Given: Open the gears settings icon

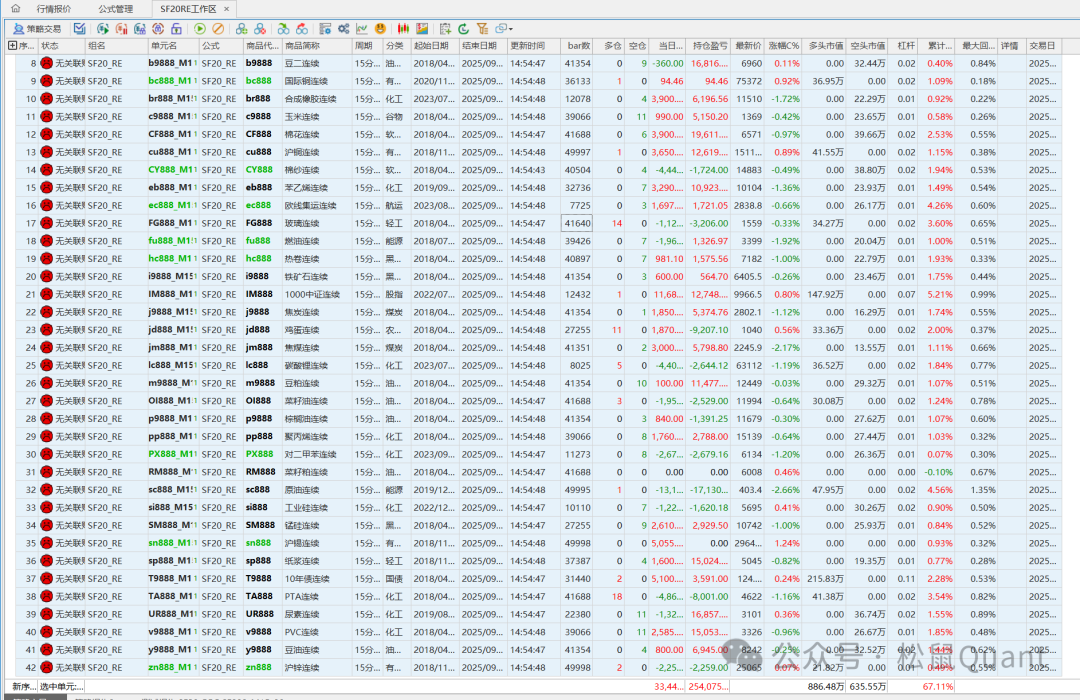Looking at the screenshot, I should pyautogui.click(x=343, y=29).
